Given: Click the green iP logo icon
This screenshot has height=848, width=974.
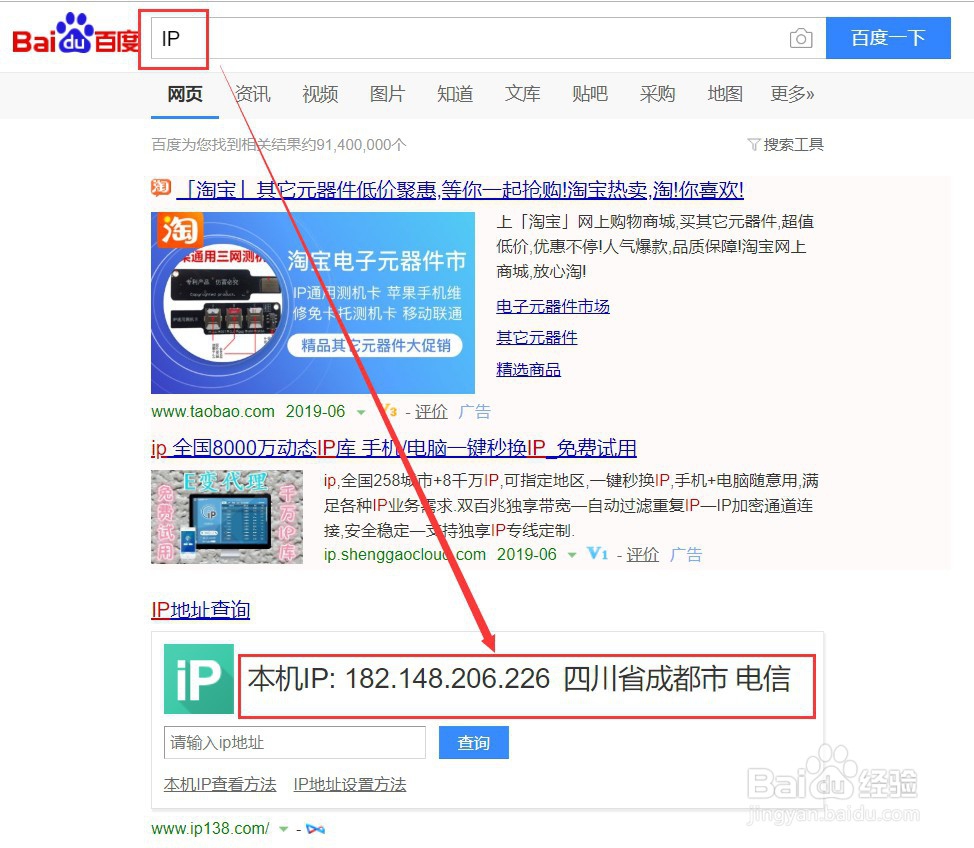Looking at the screenshot, I should coord(199,678).
